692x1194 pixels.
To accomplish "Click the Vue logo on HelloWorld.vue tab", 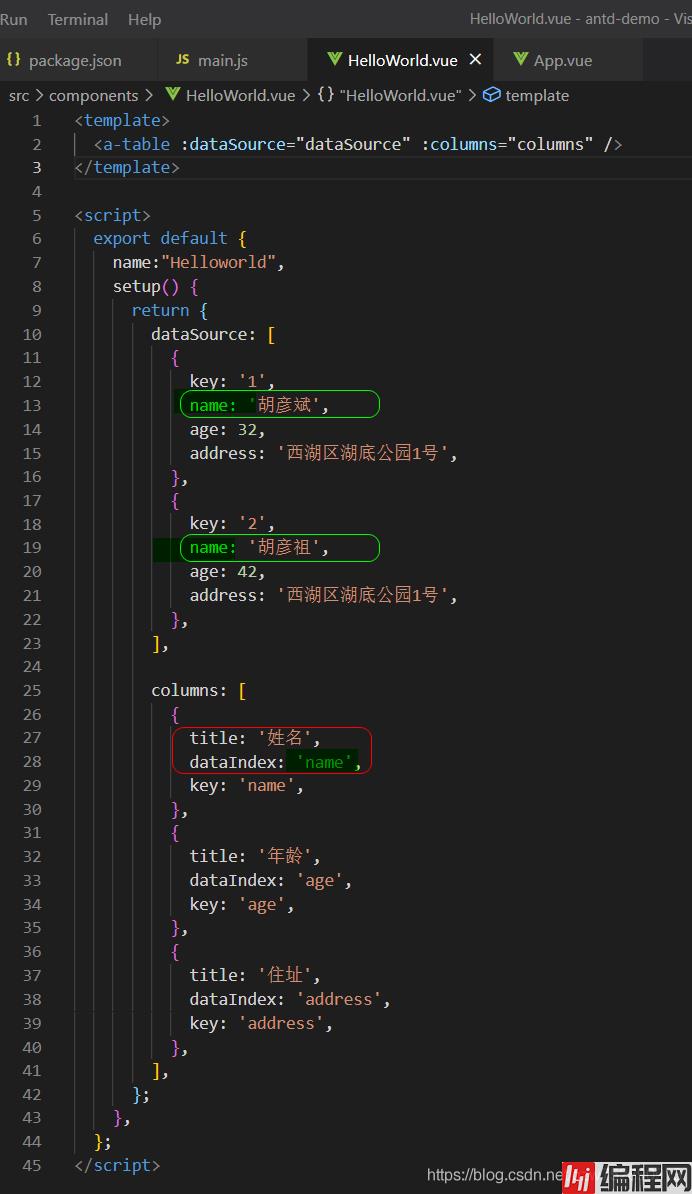I will point(334,60).
